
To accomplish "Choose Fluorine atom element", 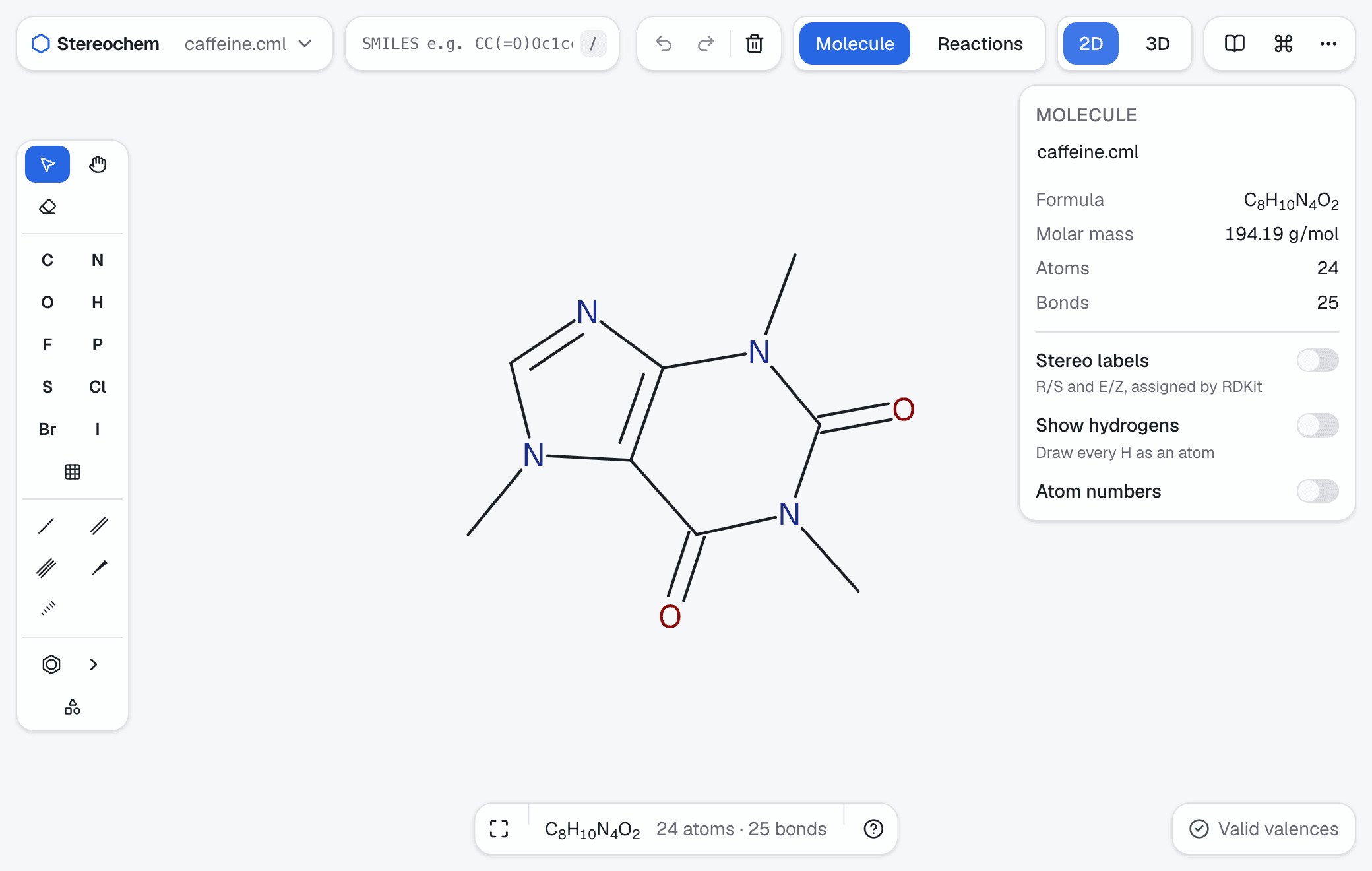I will click(47, 344).
